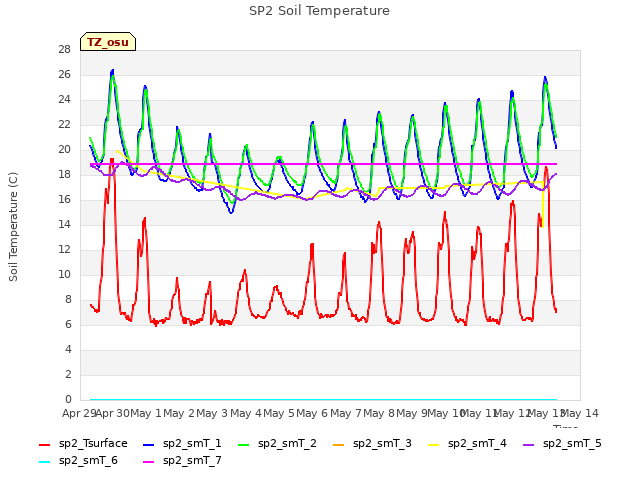
Task: Click the blue sp2_smT_1 legend swatch
Action: (x=149, y=445)
